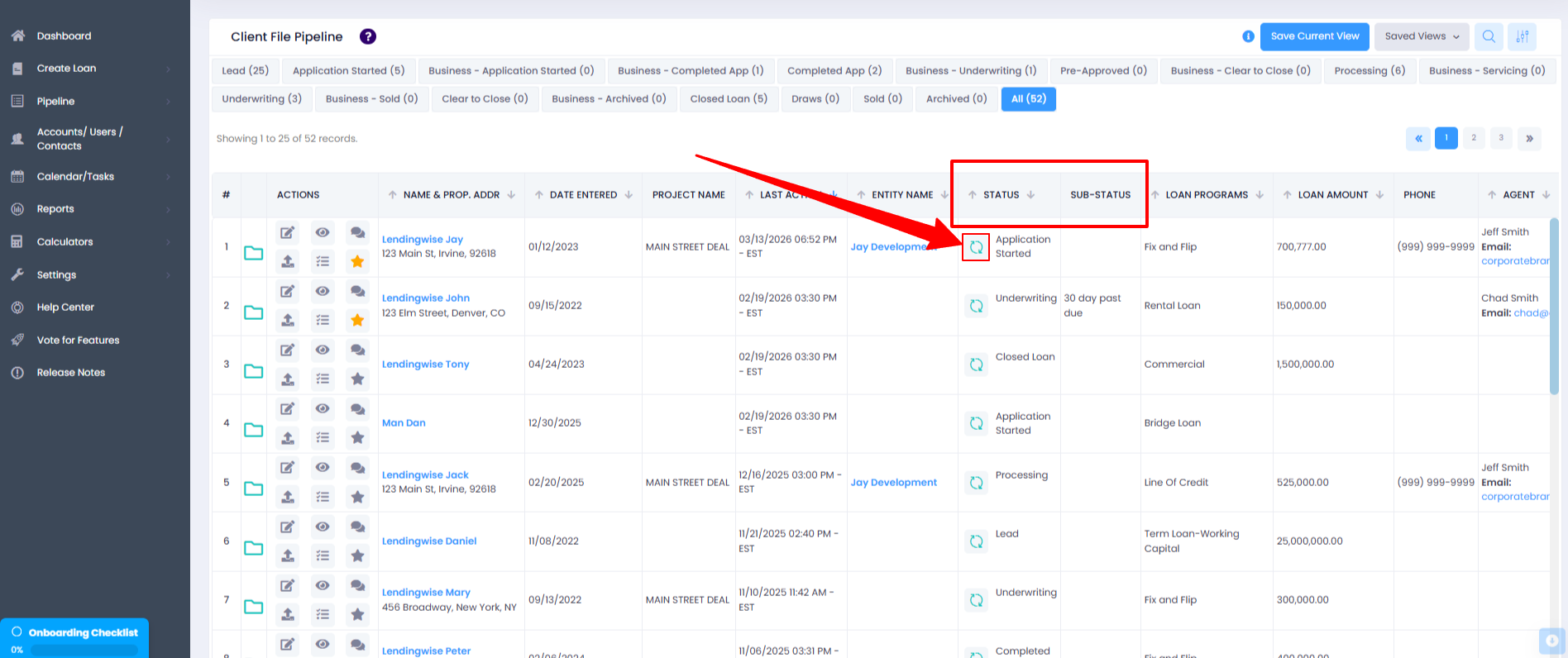Viewport: 1568px width, 658px height.
Task: Open the search icon in top toolbar
Action: coord(1489,36)
